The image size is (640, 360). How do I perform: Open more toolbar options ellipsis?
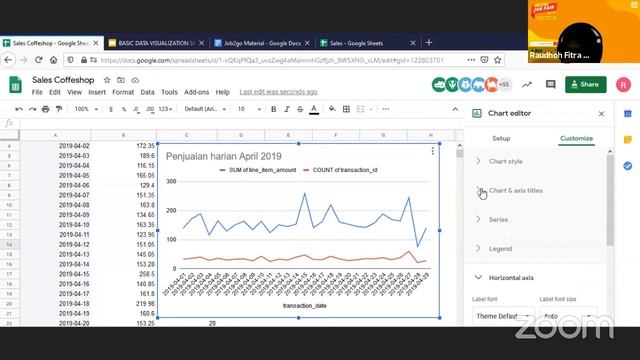(386, 109)
